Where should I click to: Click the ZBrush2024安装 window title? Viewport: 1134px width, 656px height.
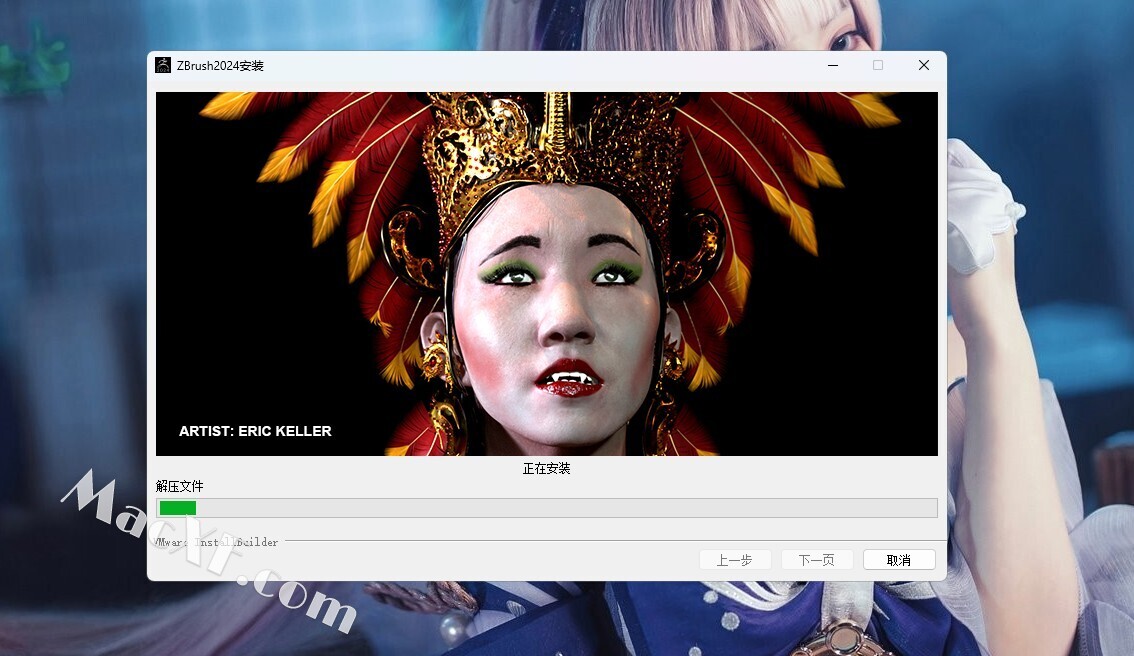(x=220, y=66)
